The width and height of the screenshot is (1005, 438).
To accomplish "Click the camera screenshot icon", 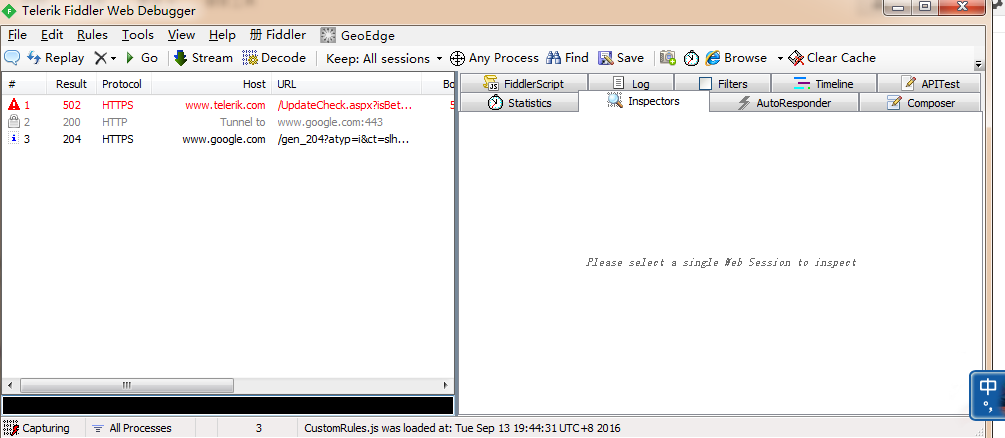I will pyautogui.click(x=668, y=58).
